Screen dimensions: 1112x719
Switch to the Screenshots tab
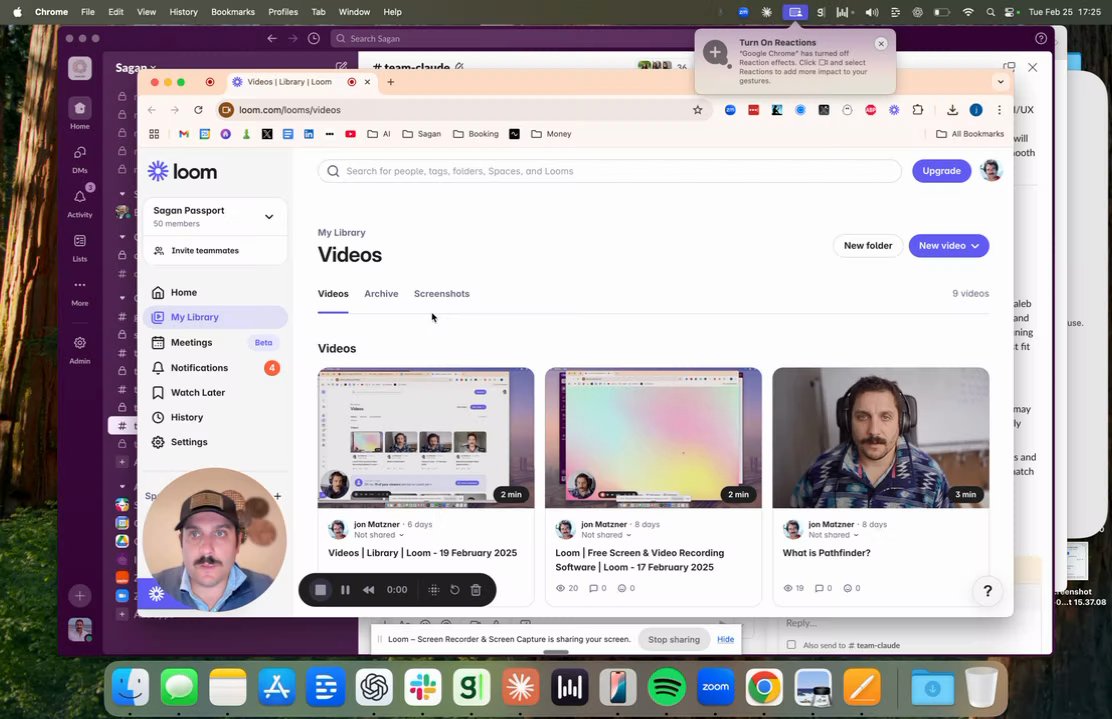tap(441, 294)
